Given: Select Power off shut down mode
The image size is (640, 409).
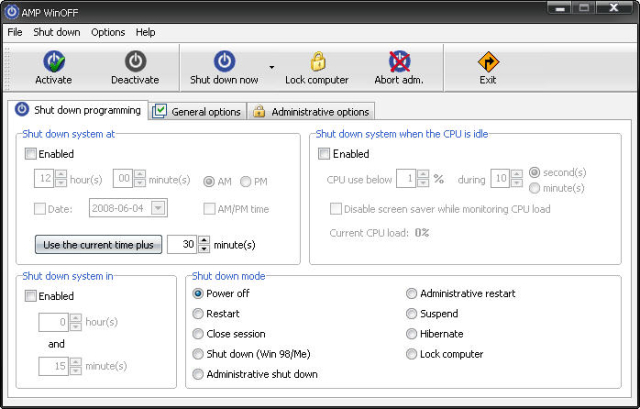Looking at the screenshot, I should (198, 293).
